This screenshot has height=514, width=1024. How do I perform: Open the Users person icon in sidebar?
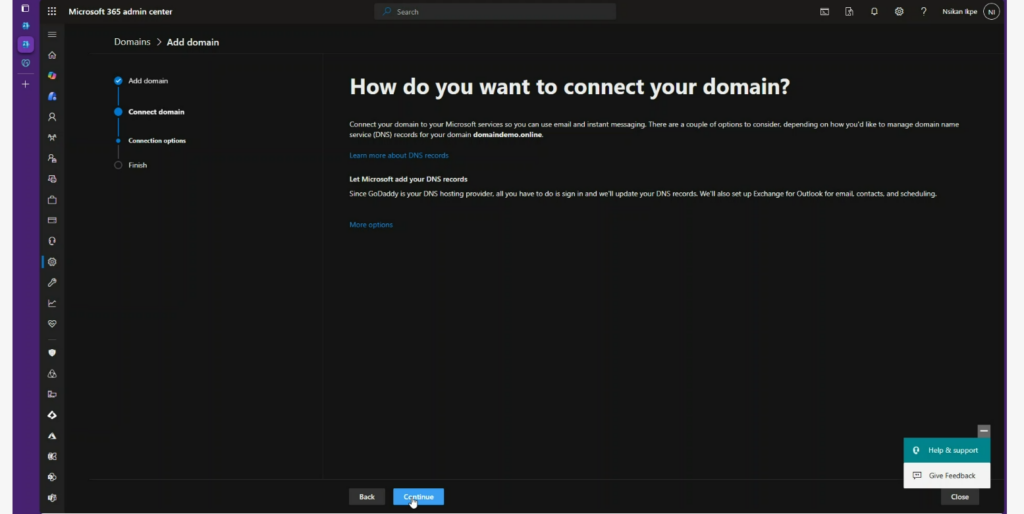click(52, 117)
